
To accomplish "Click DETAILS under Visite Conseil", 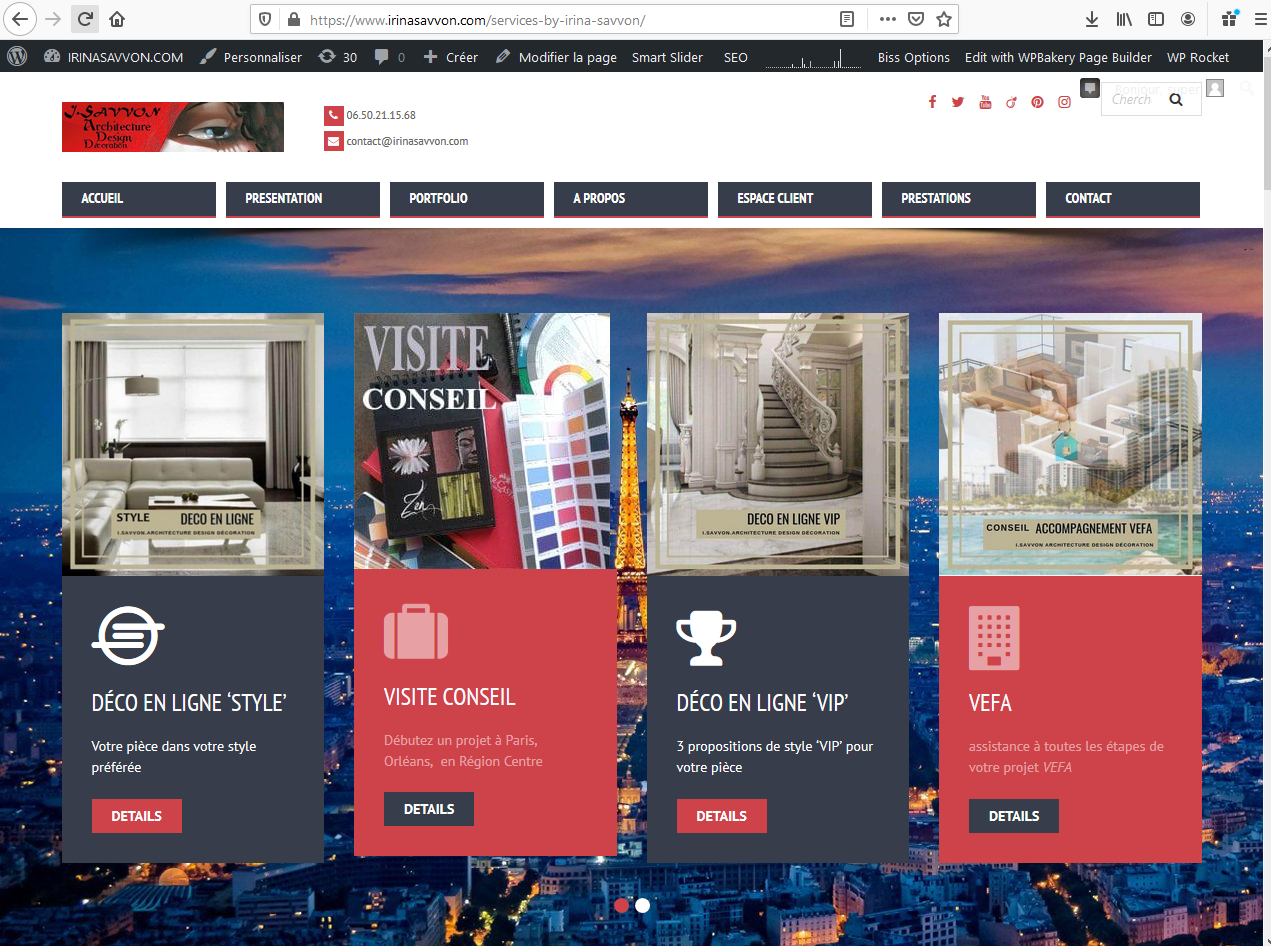I will coord(429,809).
